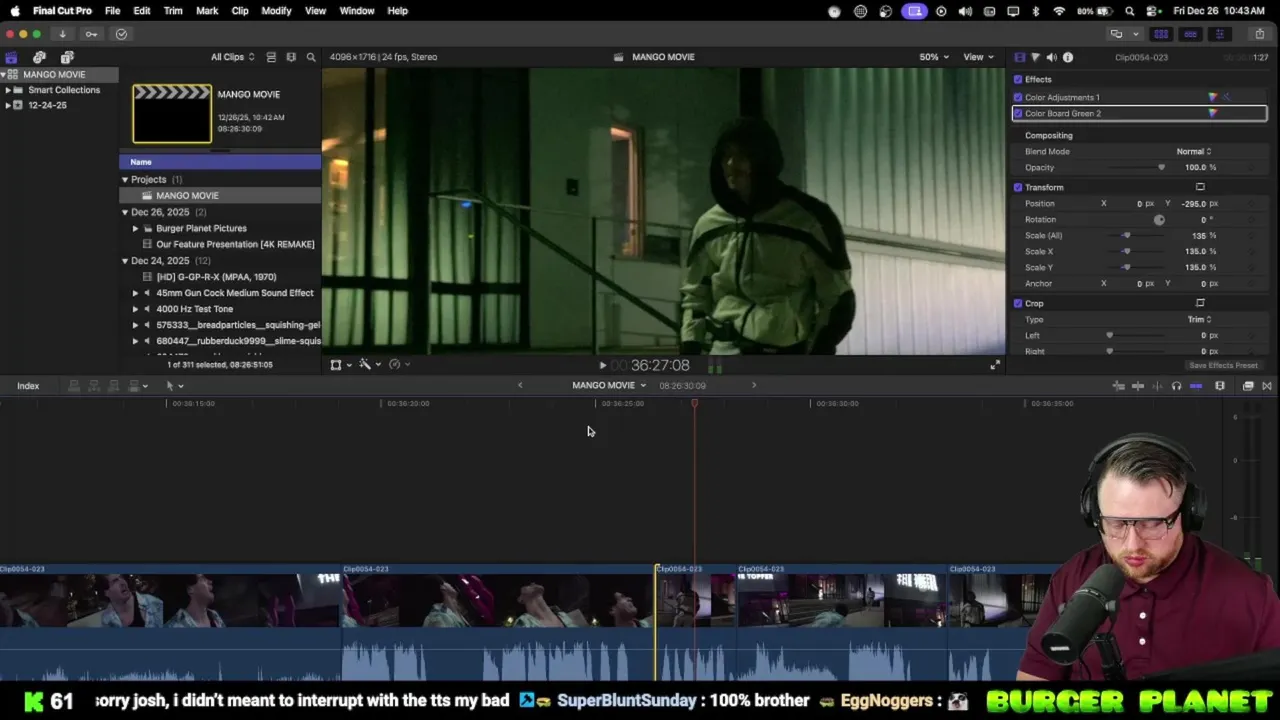Screen dimensions: 1280x720
Task: Open color board for Color Adjustments 1
Action: point(1213,97)
